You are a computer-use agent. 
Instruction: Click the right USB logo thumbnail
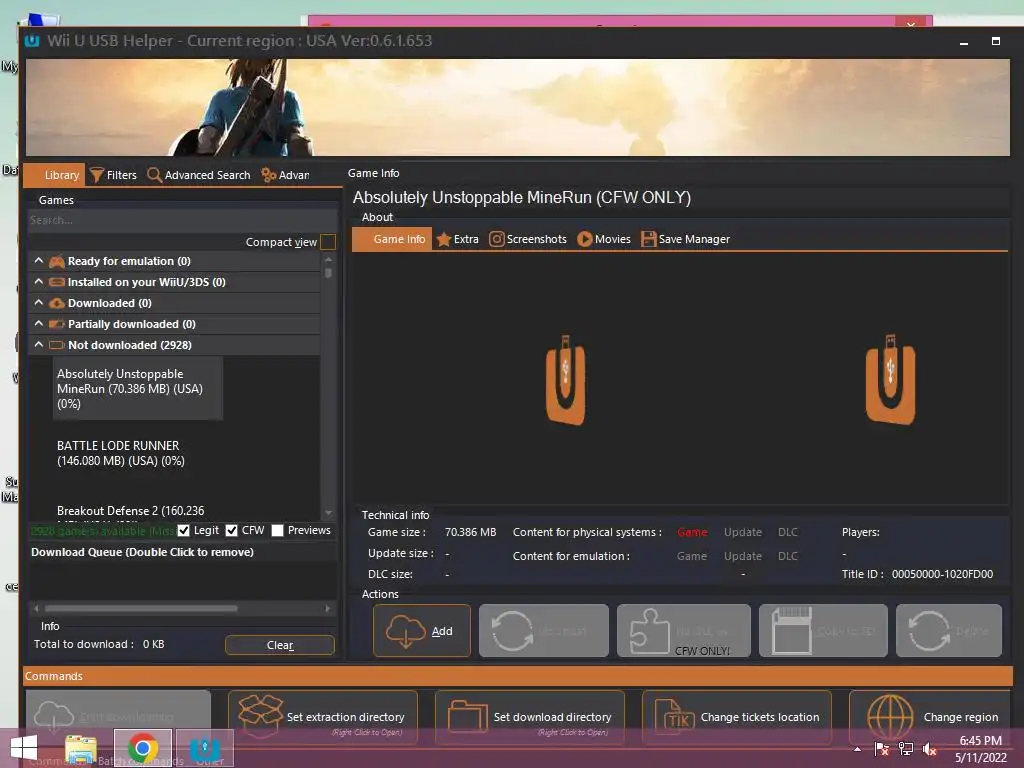pyautogui.click(x=890, y=379)
